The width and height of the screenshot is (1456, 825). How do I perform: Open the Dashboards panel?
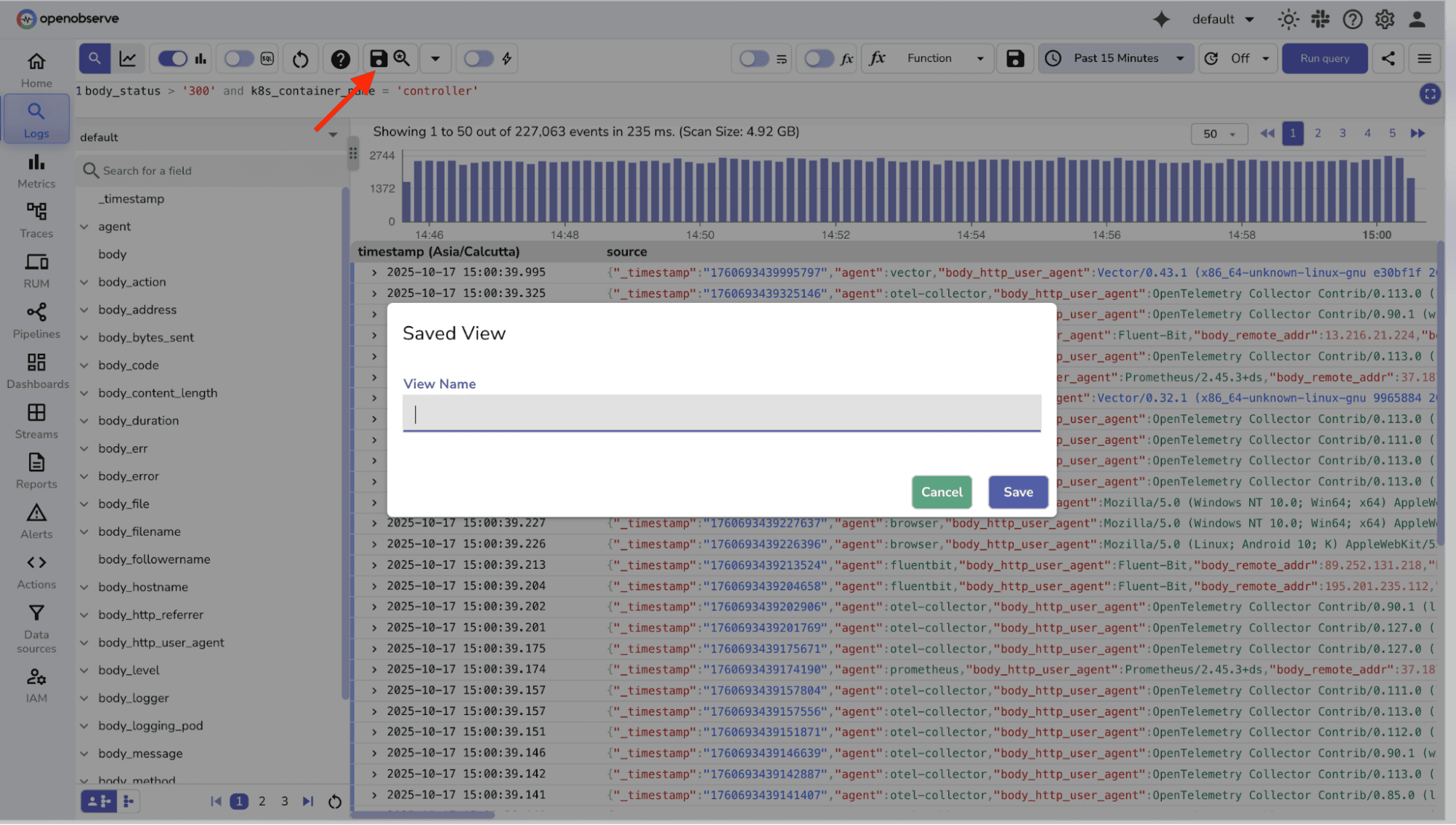[36, 371]
